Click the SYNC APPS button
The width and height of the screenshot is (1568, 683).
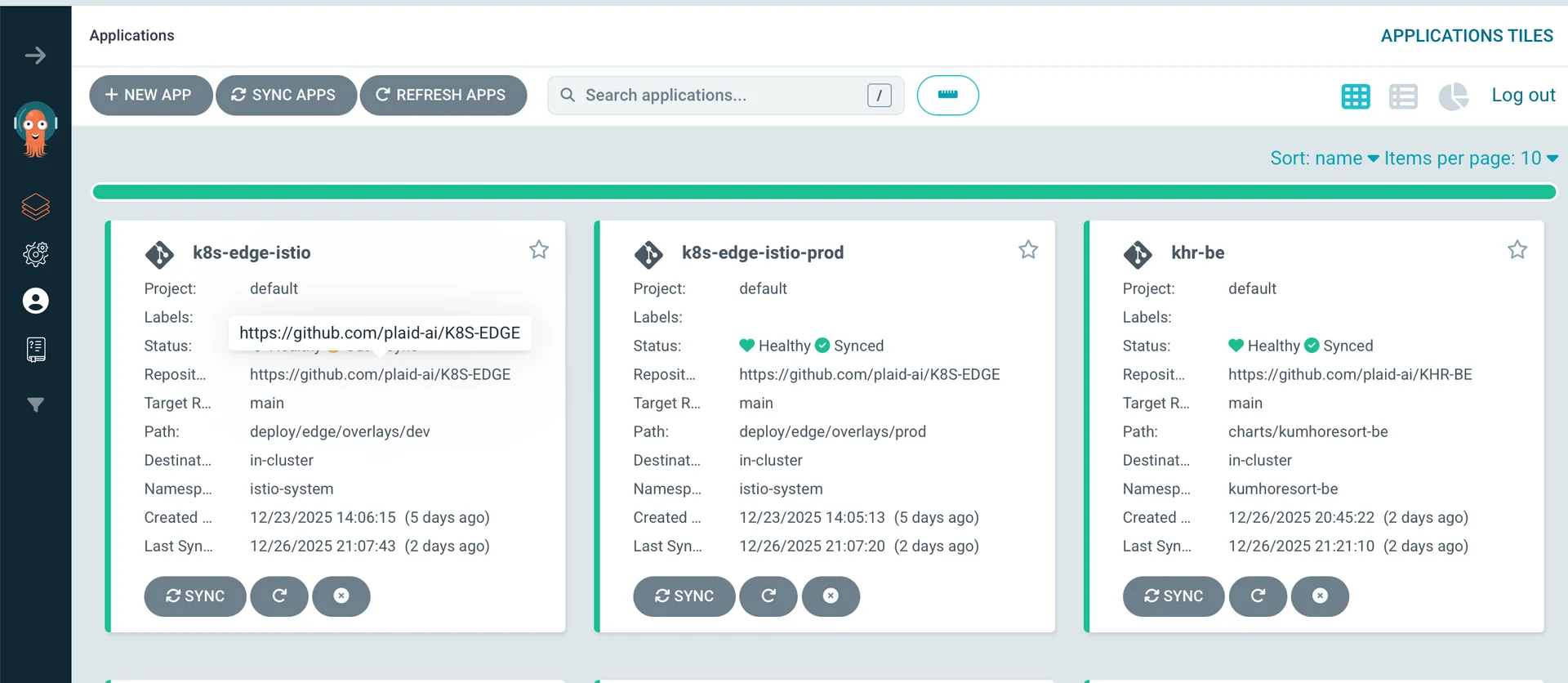285,96
